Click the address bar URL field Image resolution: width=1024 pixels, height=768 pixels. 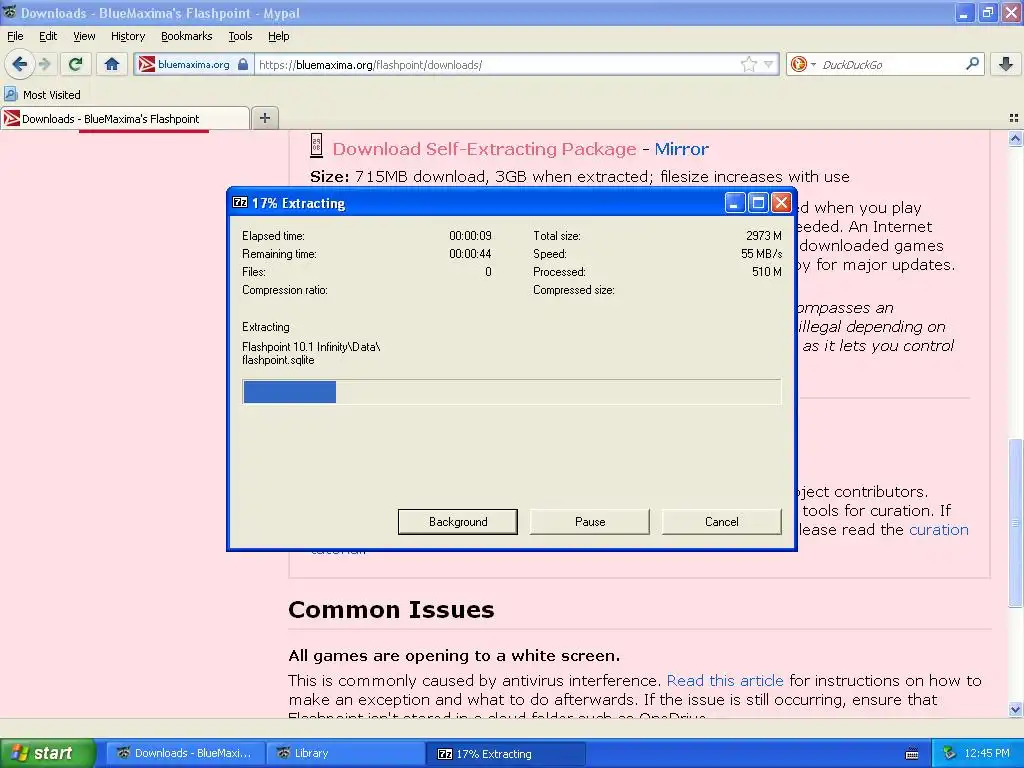496,65
